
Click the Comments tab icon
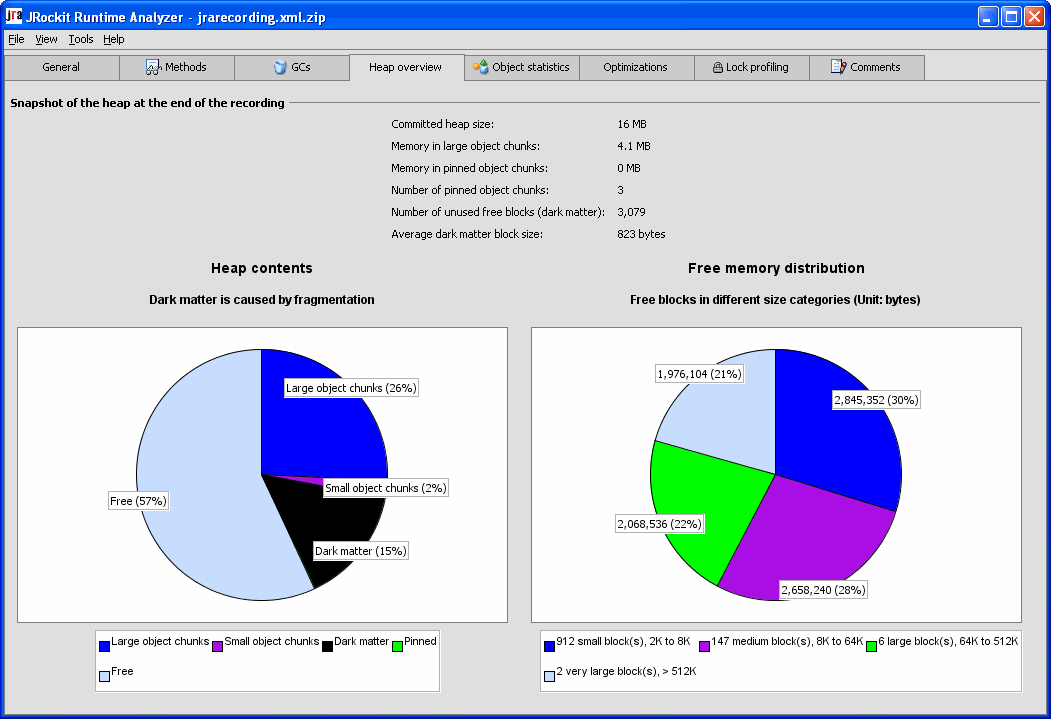[839, 67]
